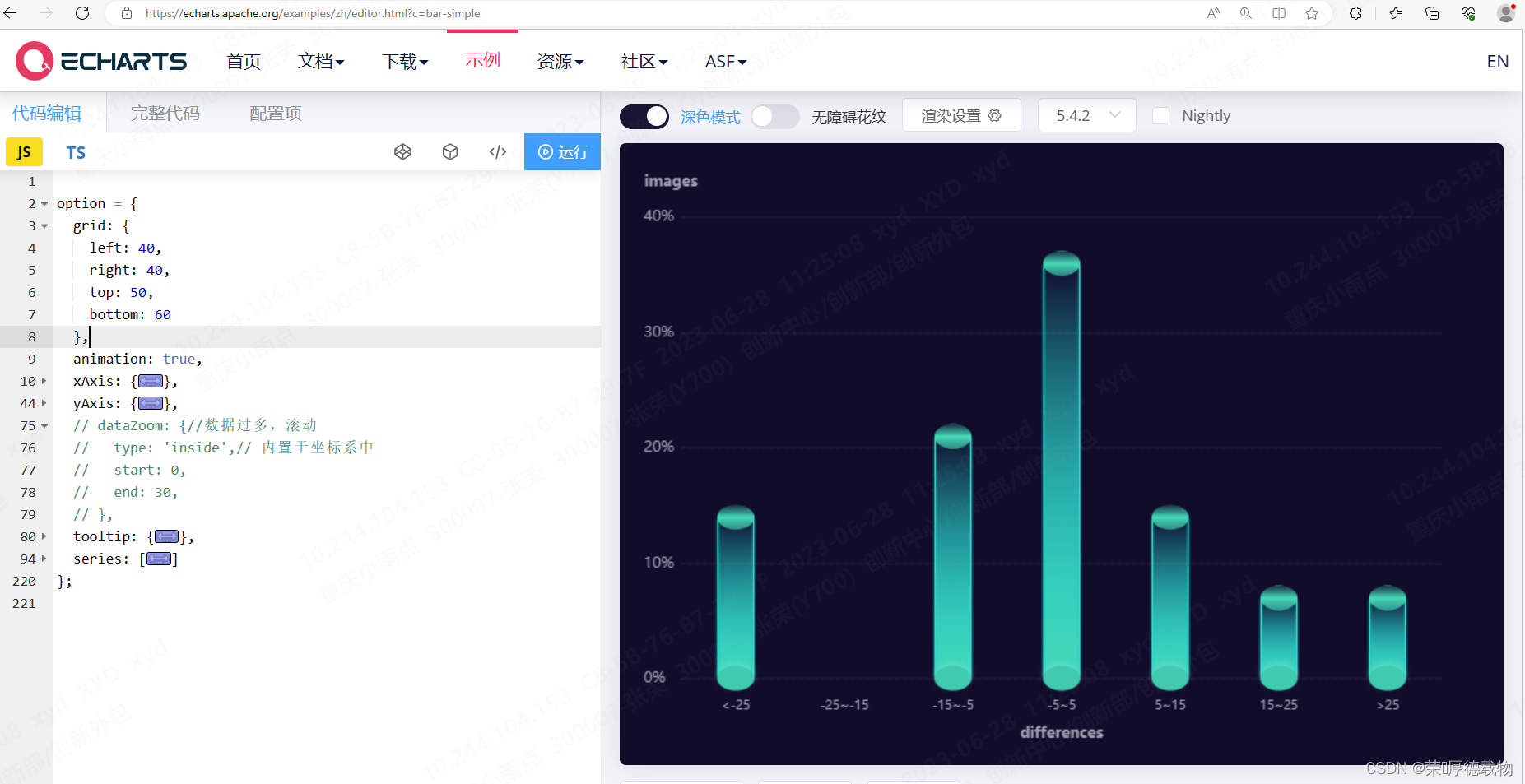The height and width of the screenshot is (784, 1525).
Task: Open the example in CodePen
Action: (402, 151)
